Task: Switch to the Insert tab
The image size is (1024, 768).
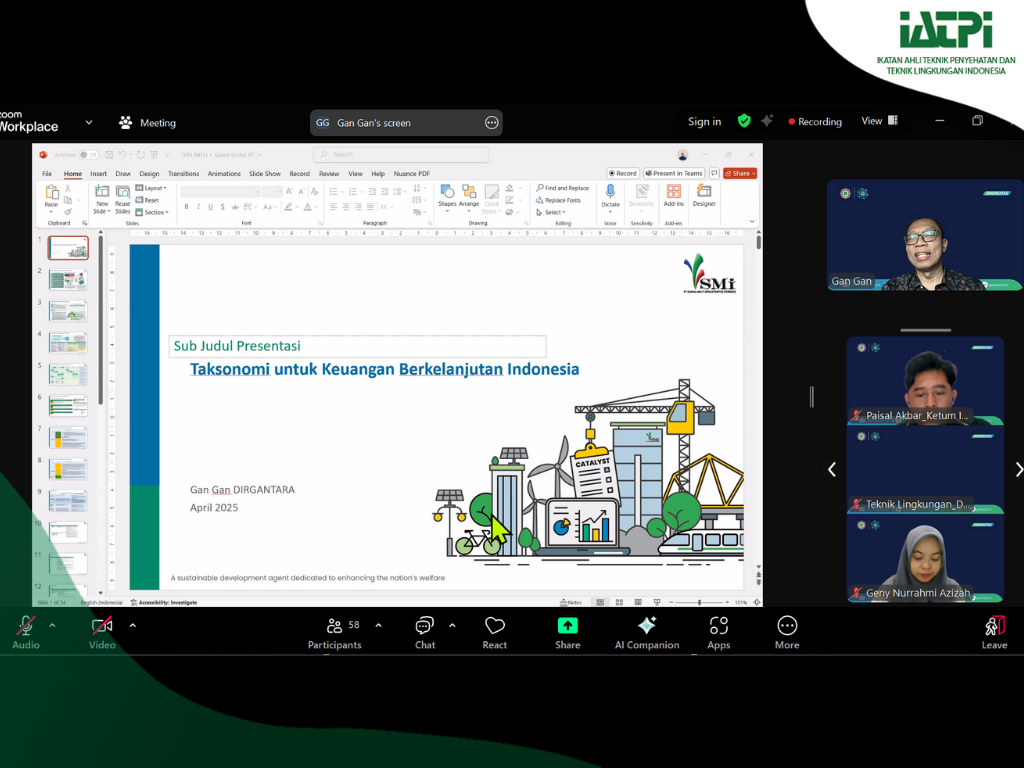Action: 99,174
